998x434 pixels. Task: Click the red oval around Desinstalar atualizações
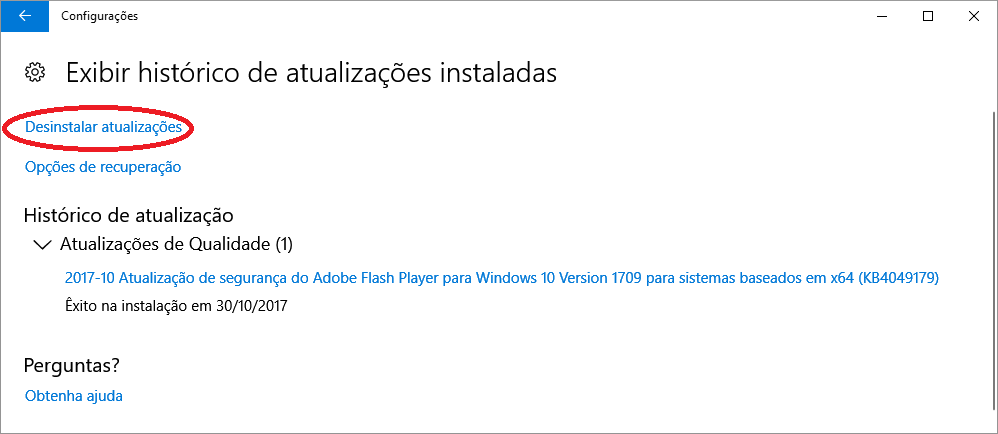(98, 127)
